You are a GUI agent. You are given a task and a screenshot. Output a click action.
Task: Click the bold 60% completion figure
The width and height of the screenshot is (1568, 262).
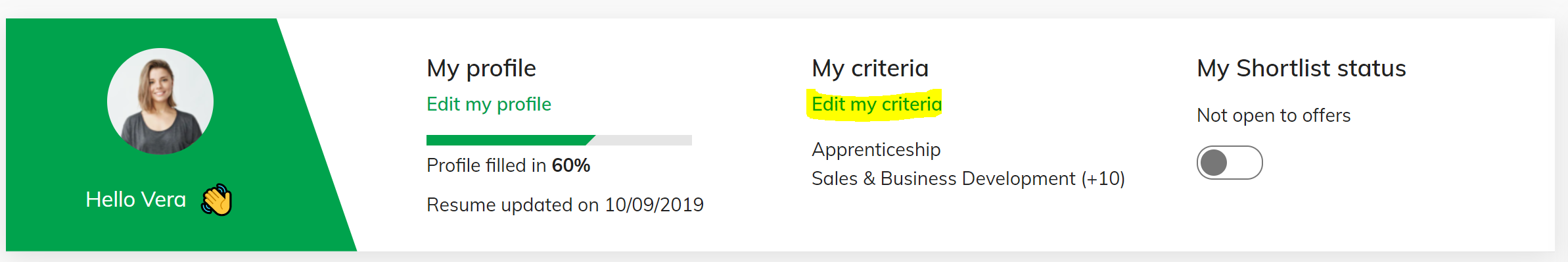(571, 165)
